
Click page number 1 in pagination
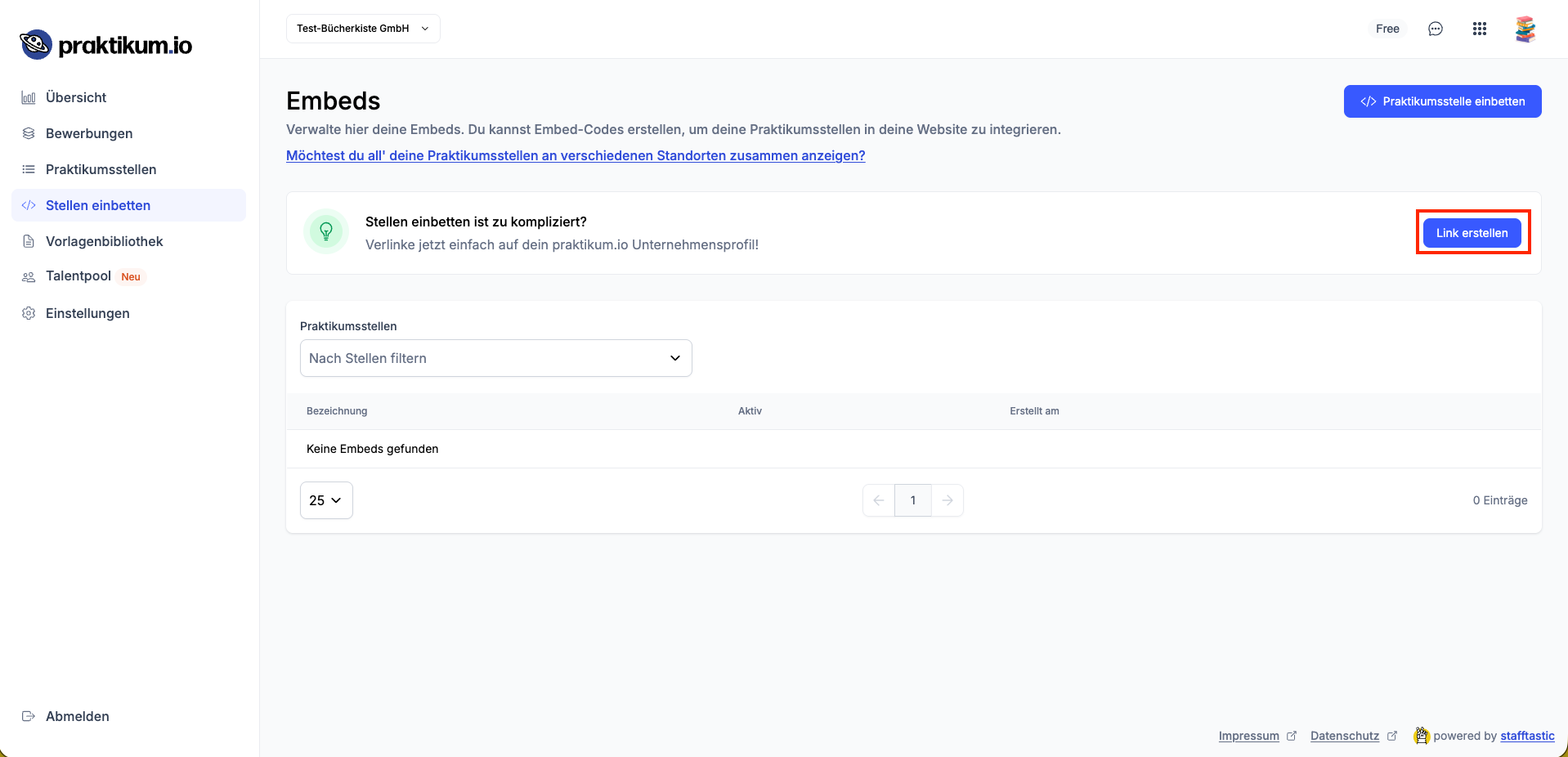click(x=913, y=500)
